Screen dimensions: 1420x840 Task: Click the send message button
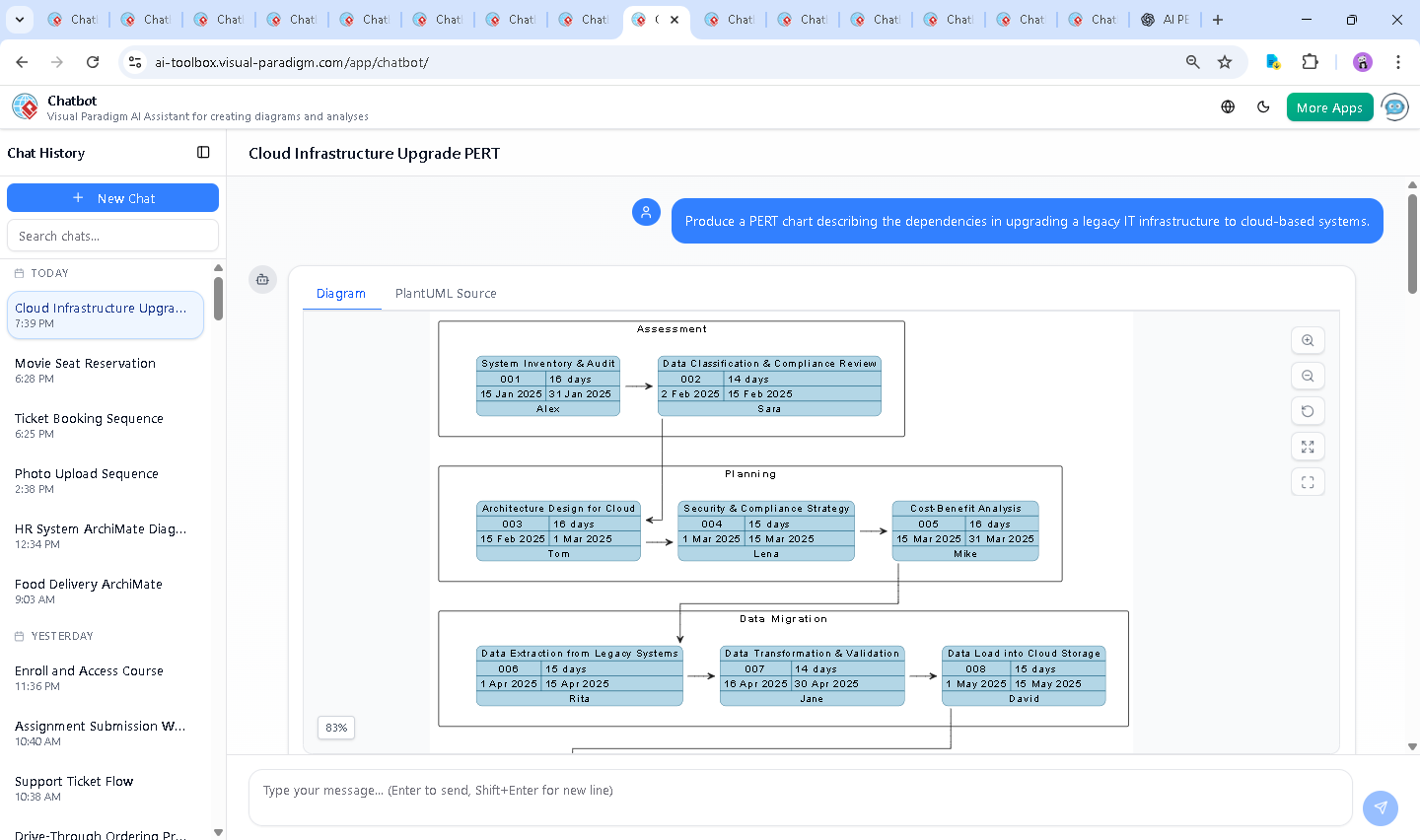coord(1380,807)
